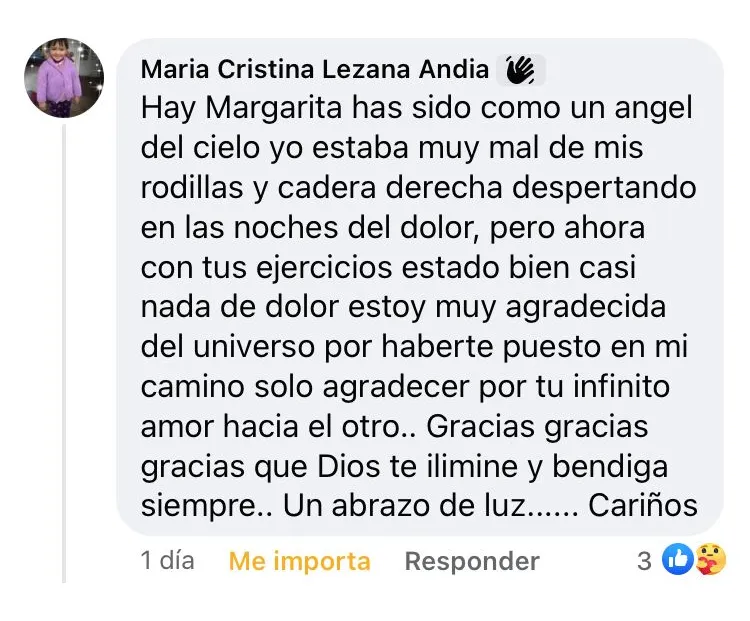
Task: Click 'rodillas' in the comment text
Action: [192, 188]
